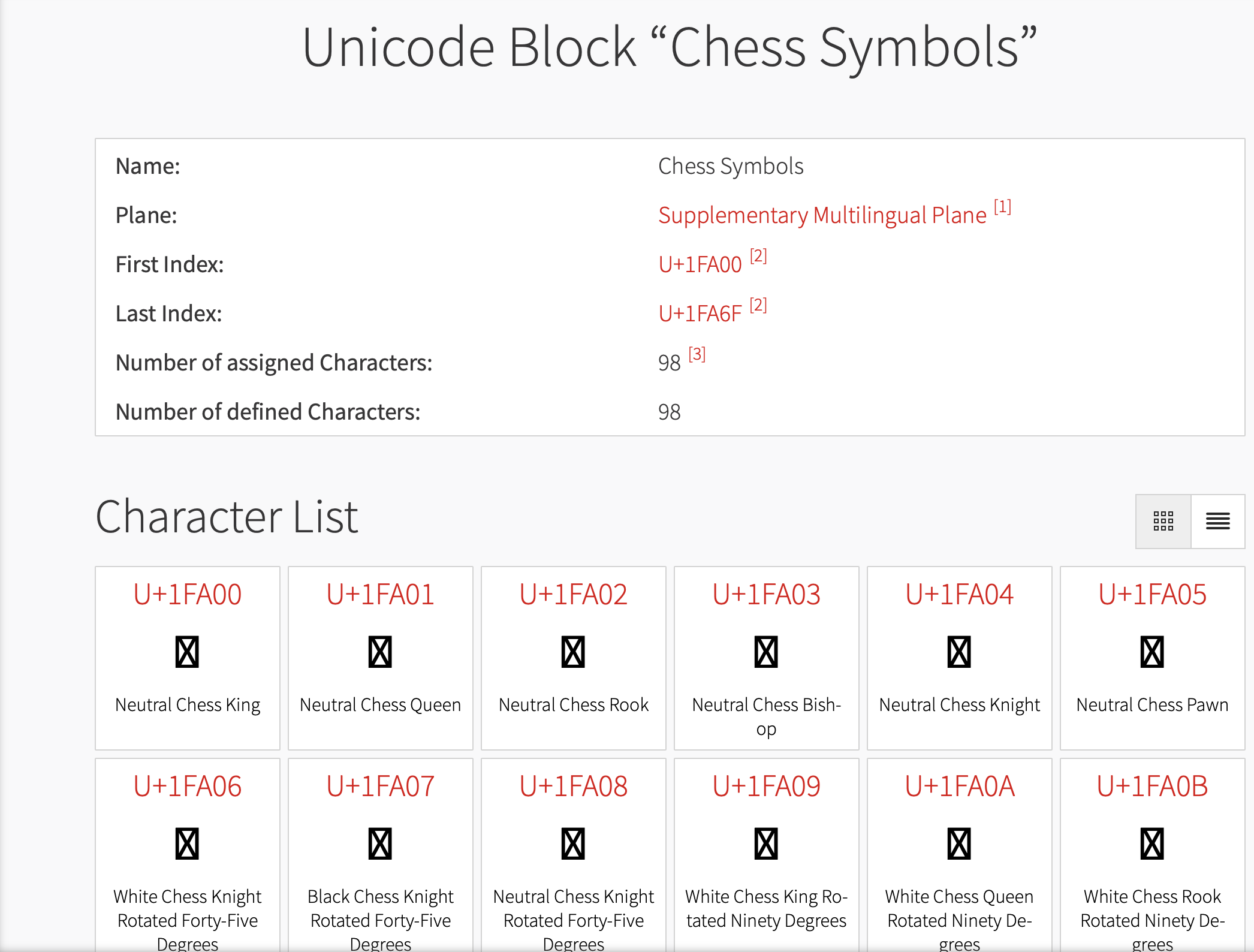
Task: Click the Neutral Chess Knight glyph
Action: [x=959, y=652]
